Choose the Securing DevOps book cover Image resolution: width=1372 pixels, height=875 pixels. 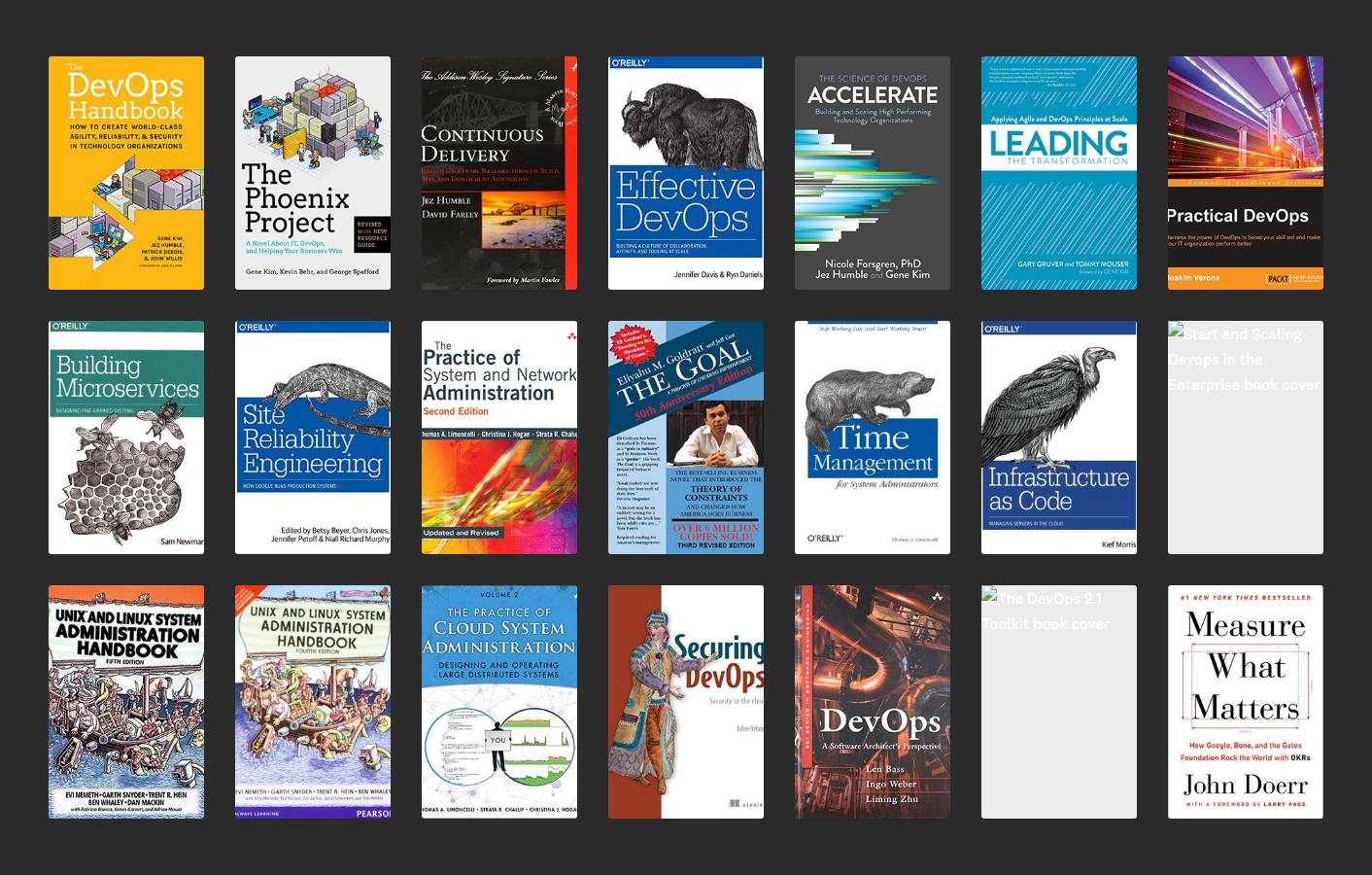pyautogui.click(x=686, y=702)
